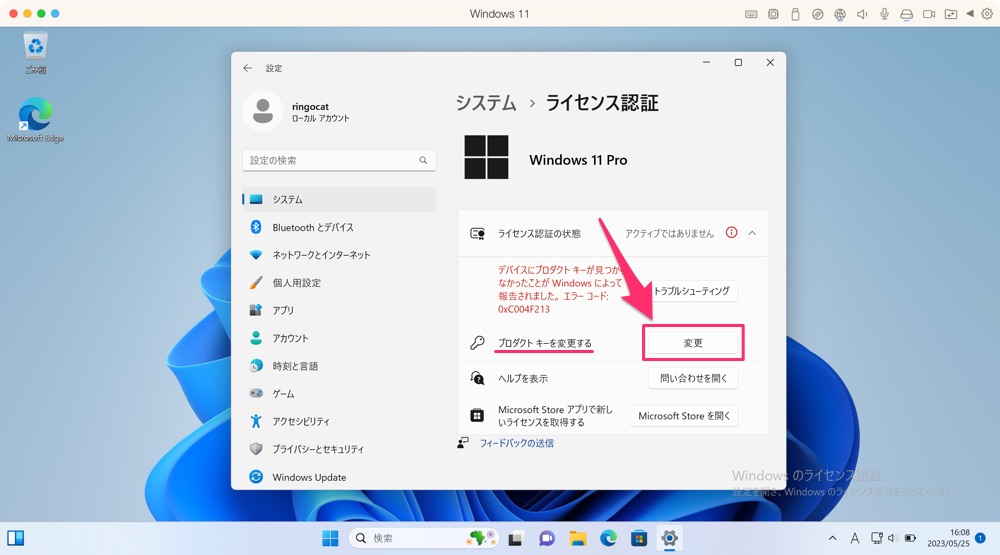Open the Windows Start menu
This screenshot has height=555, width=1000.
[330, 538]
